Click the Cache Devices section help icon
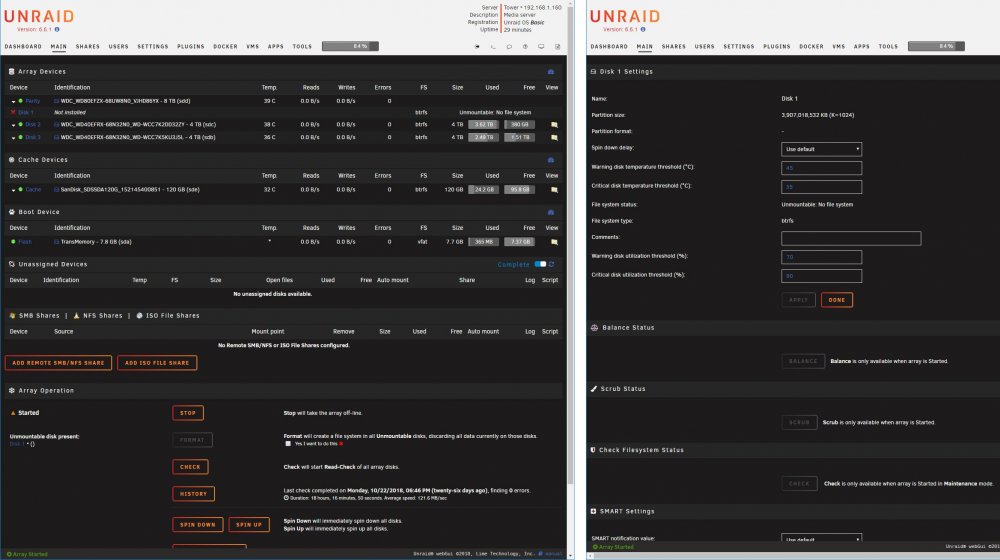The image size is (1000, 560). 551,160
